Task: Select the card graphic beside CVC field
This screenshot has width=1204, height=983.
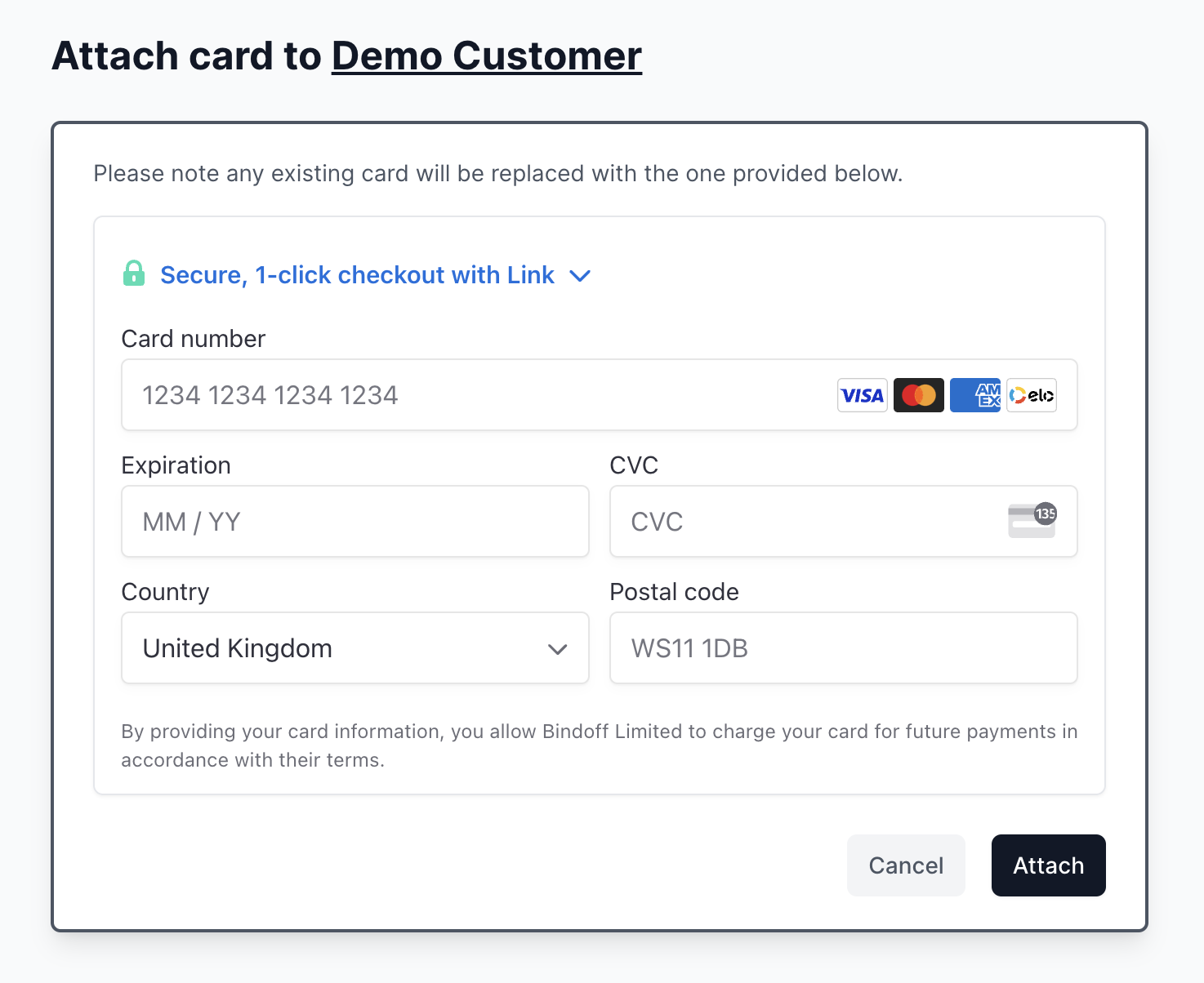Action: [1032, 522]
